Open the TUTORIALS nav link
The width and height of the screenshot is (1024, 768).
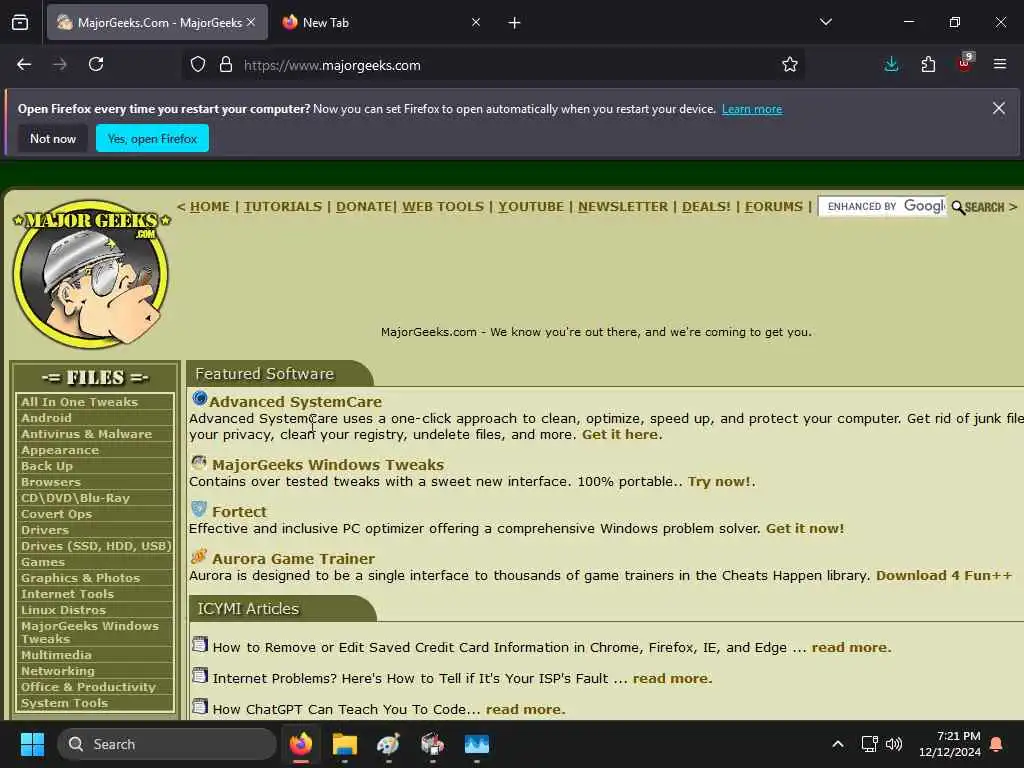click(283, 206)
